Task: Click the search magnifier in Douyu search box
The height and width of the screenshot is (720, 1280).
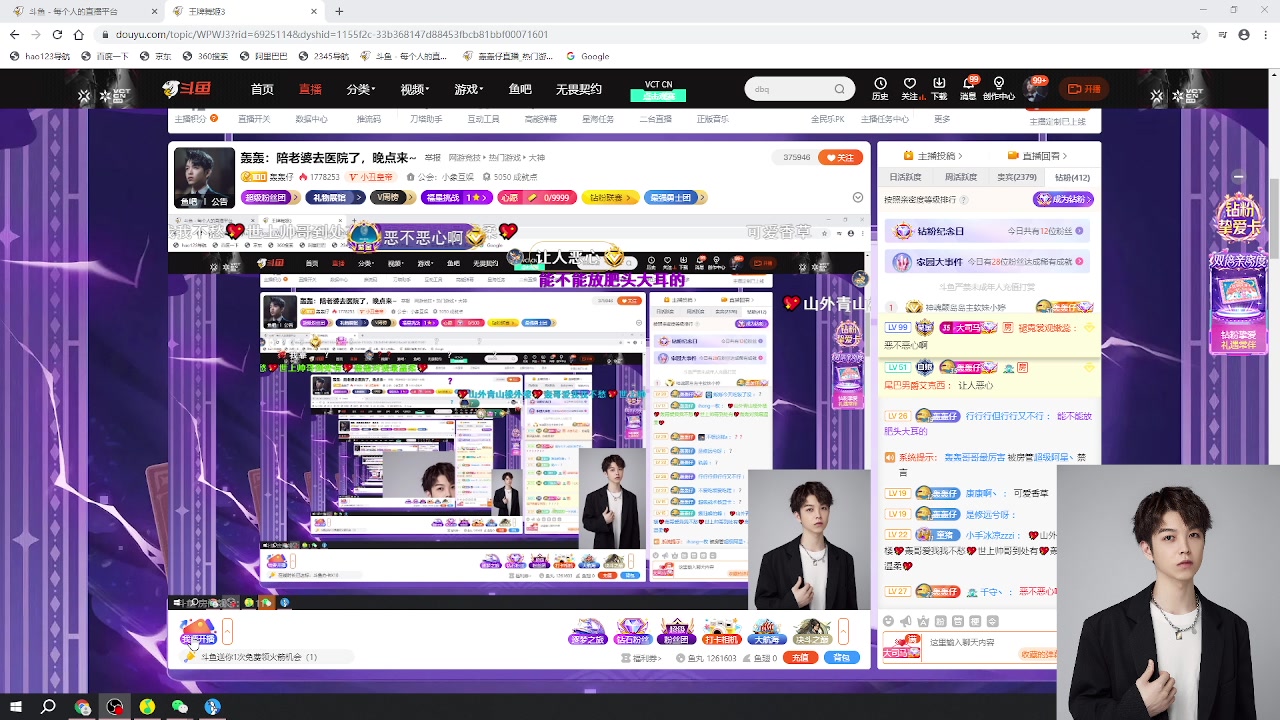Action: pos(840,89)
